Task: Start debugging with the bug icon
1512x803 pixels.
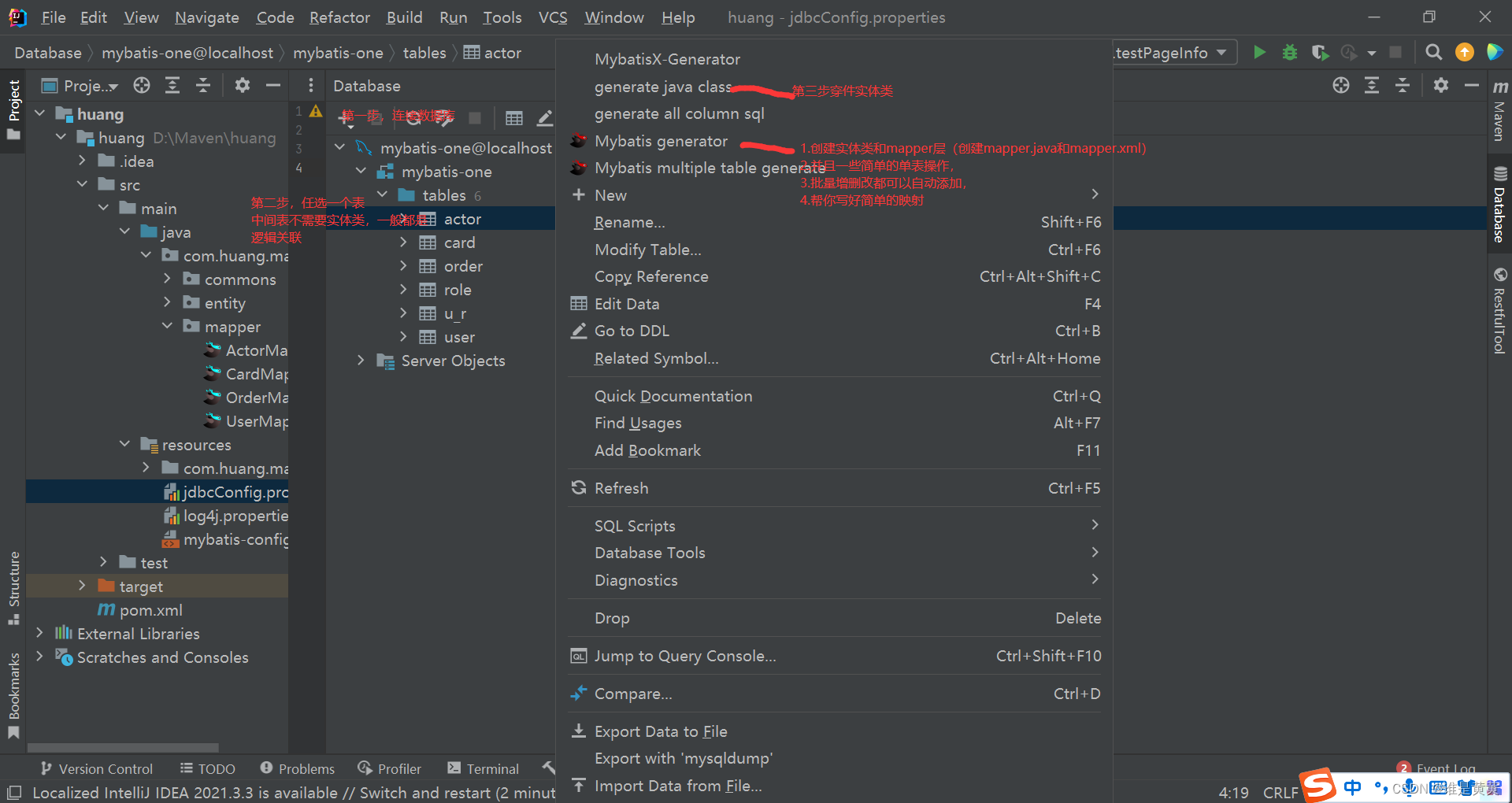Action: click(x=1290, y=53)
